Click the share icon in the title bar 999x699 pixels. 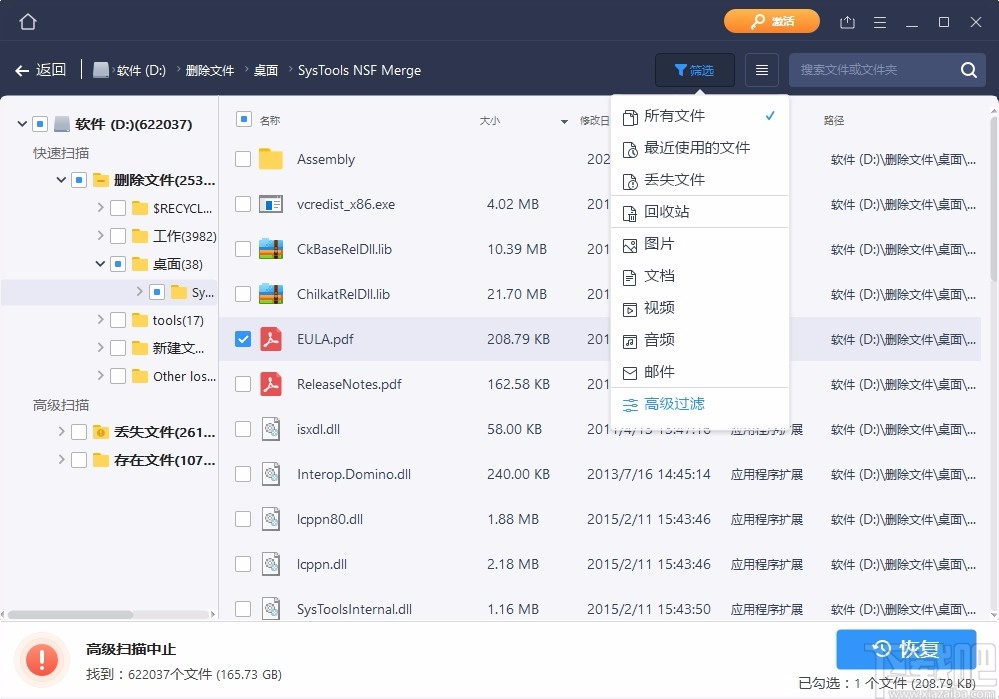[x=844, y=20]
